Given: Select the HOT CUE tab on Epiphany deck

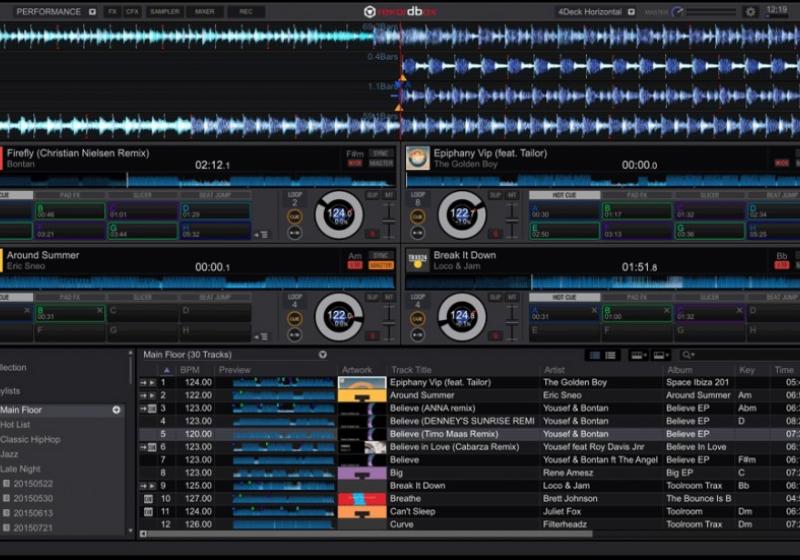Looking at the screenshot, I should click(x=564, y=196).
